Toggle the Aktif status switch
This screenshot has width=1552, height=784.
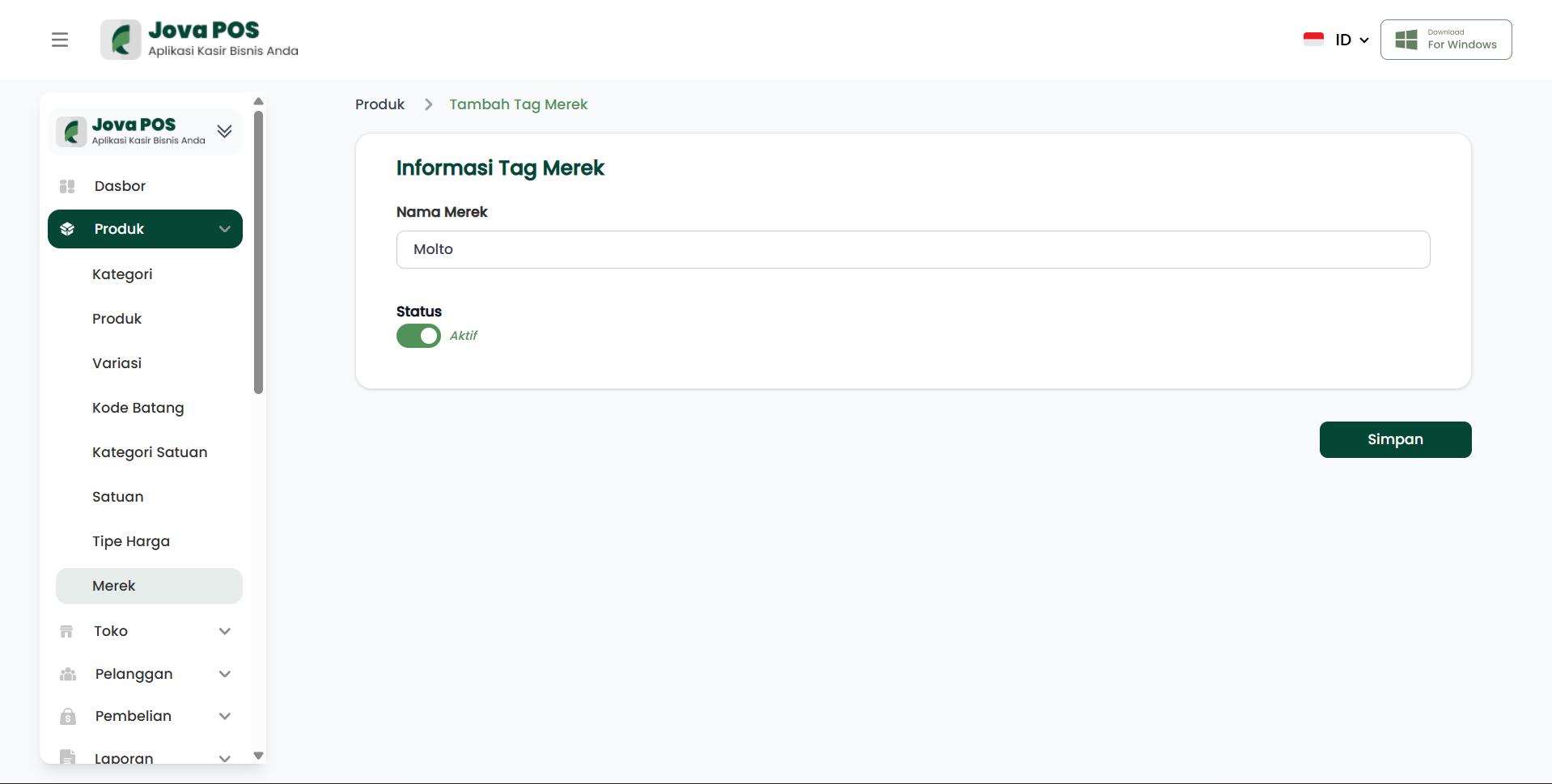pyautogui.click(x=418, y=336)
